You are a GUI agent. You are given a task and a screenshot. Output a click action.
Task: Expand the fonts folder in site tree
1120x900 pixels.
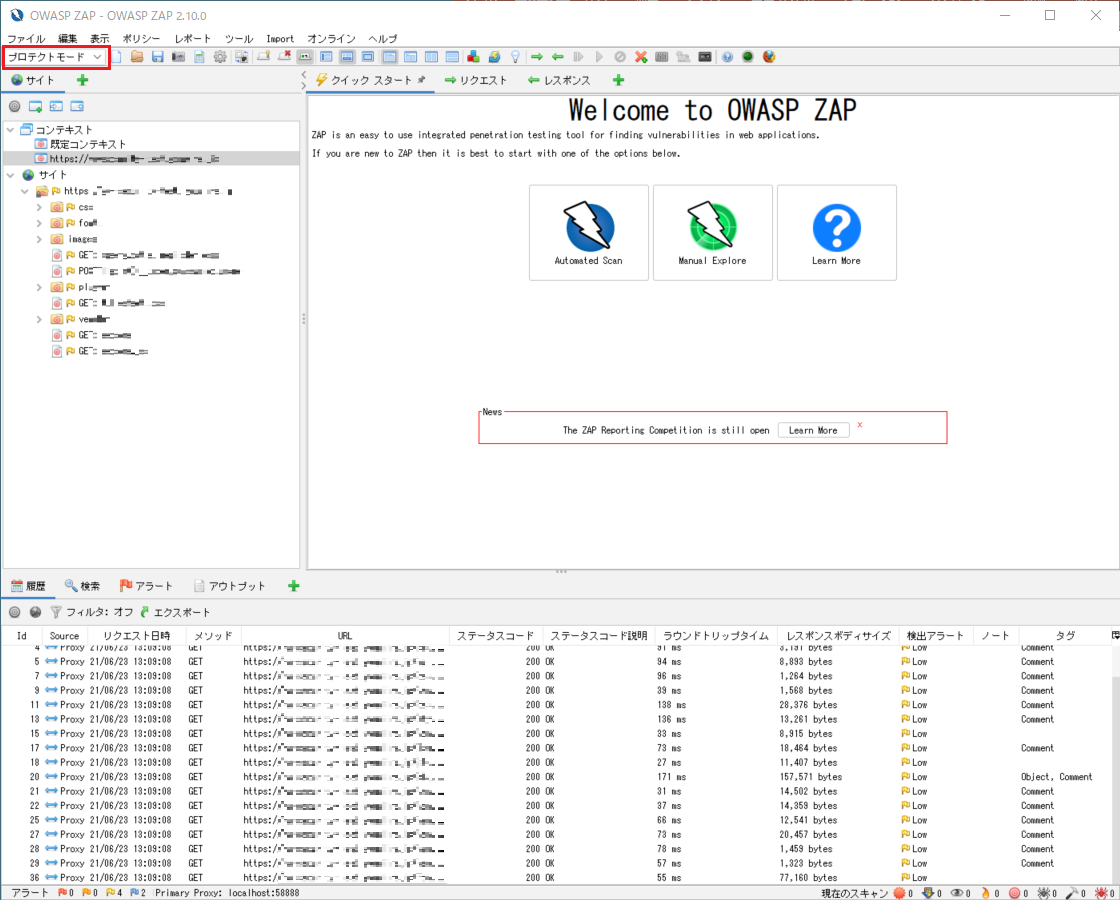point(39,224)
